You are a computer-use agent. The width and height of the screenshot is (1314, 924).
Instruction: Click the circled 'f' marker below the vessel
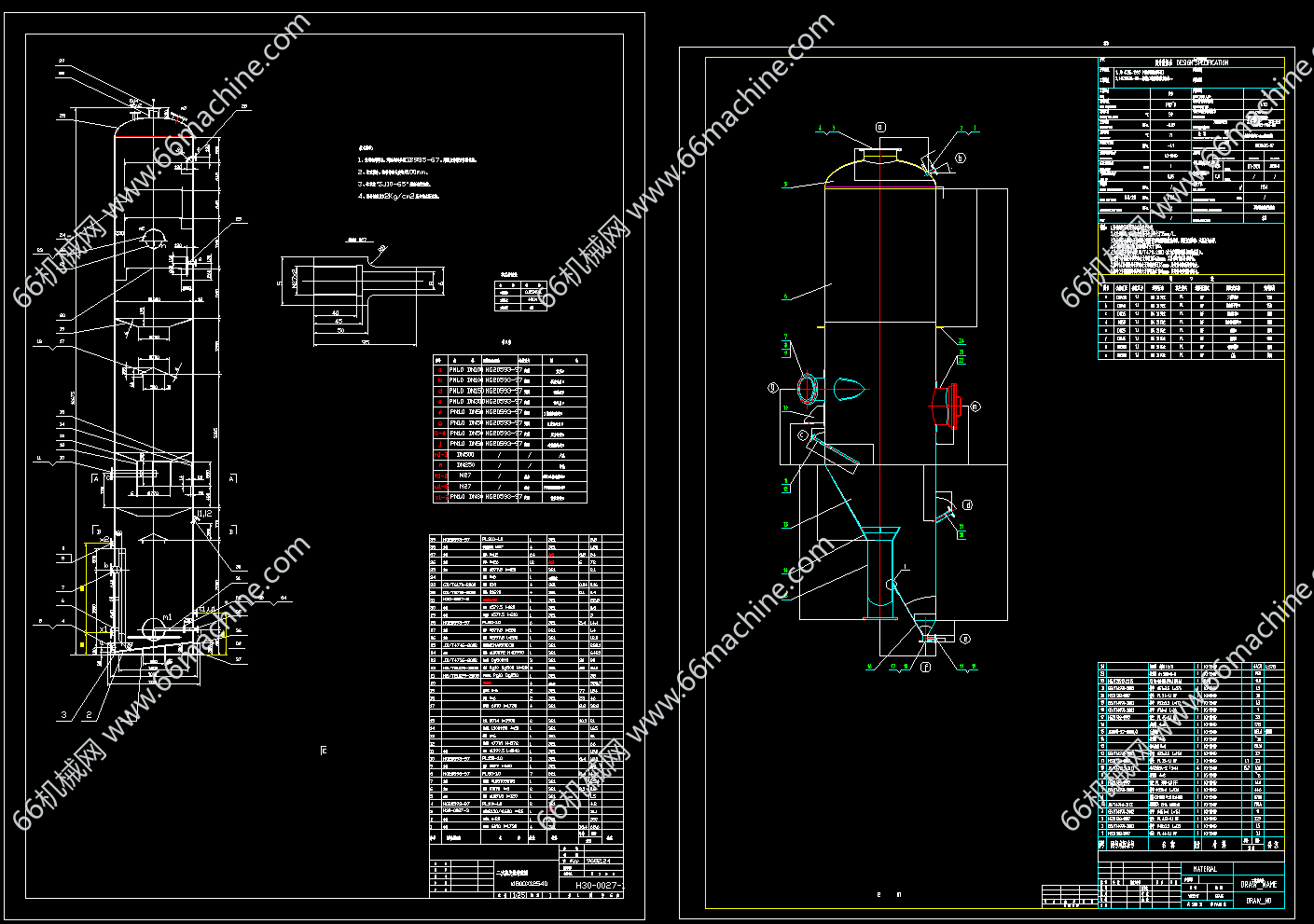[925, 668]
